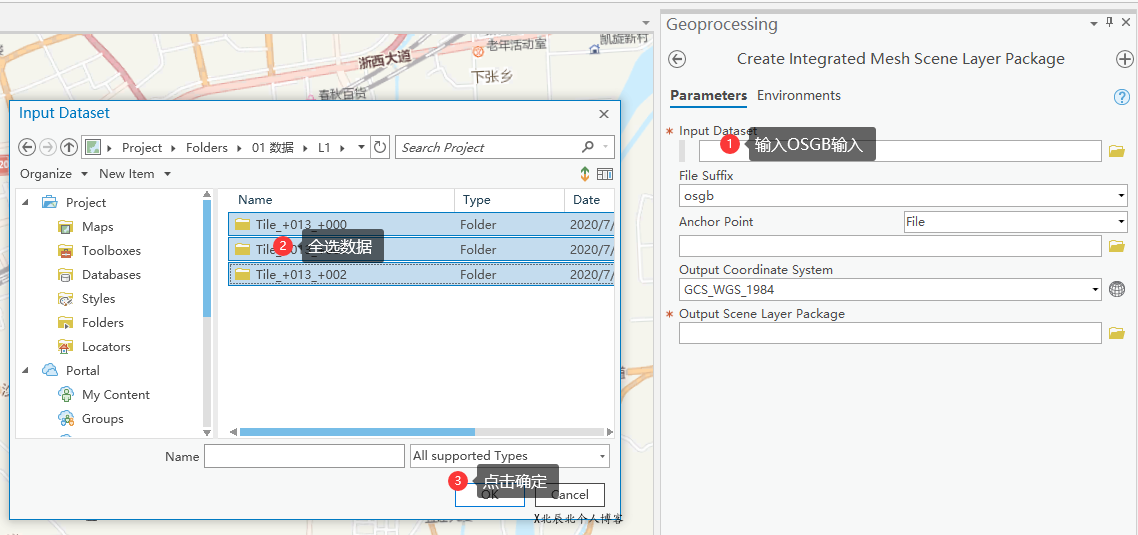Screen dimensions: 1138x535
Task: Open the Organize menu
Action: tap(53, 174)
